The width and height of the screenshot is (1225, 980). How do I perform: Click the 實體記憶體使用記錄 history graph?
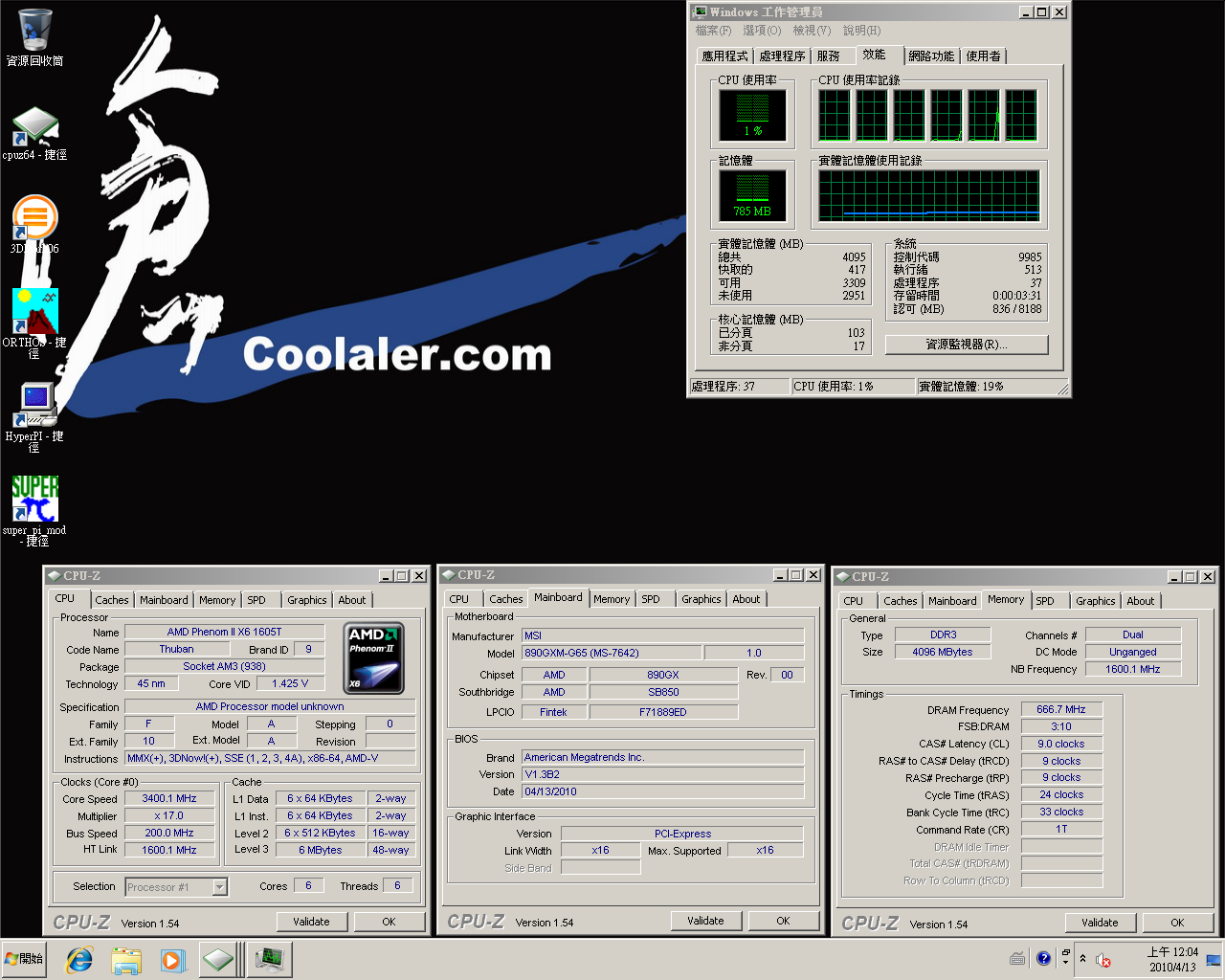(x=929, y=195)
